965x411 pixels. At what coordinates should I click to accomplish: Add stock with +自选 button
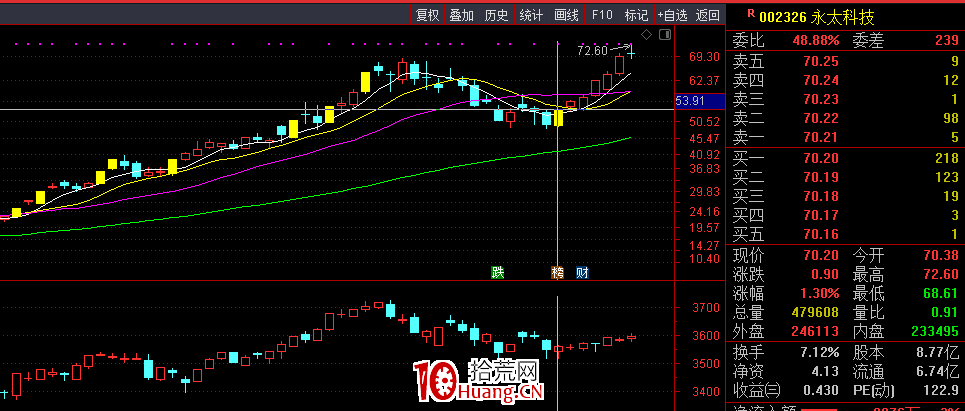click(672, 15)
